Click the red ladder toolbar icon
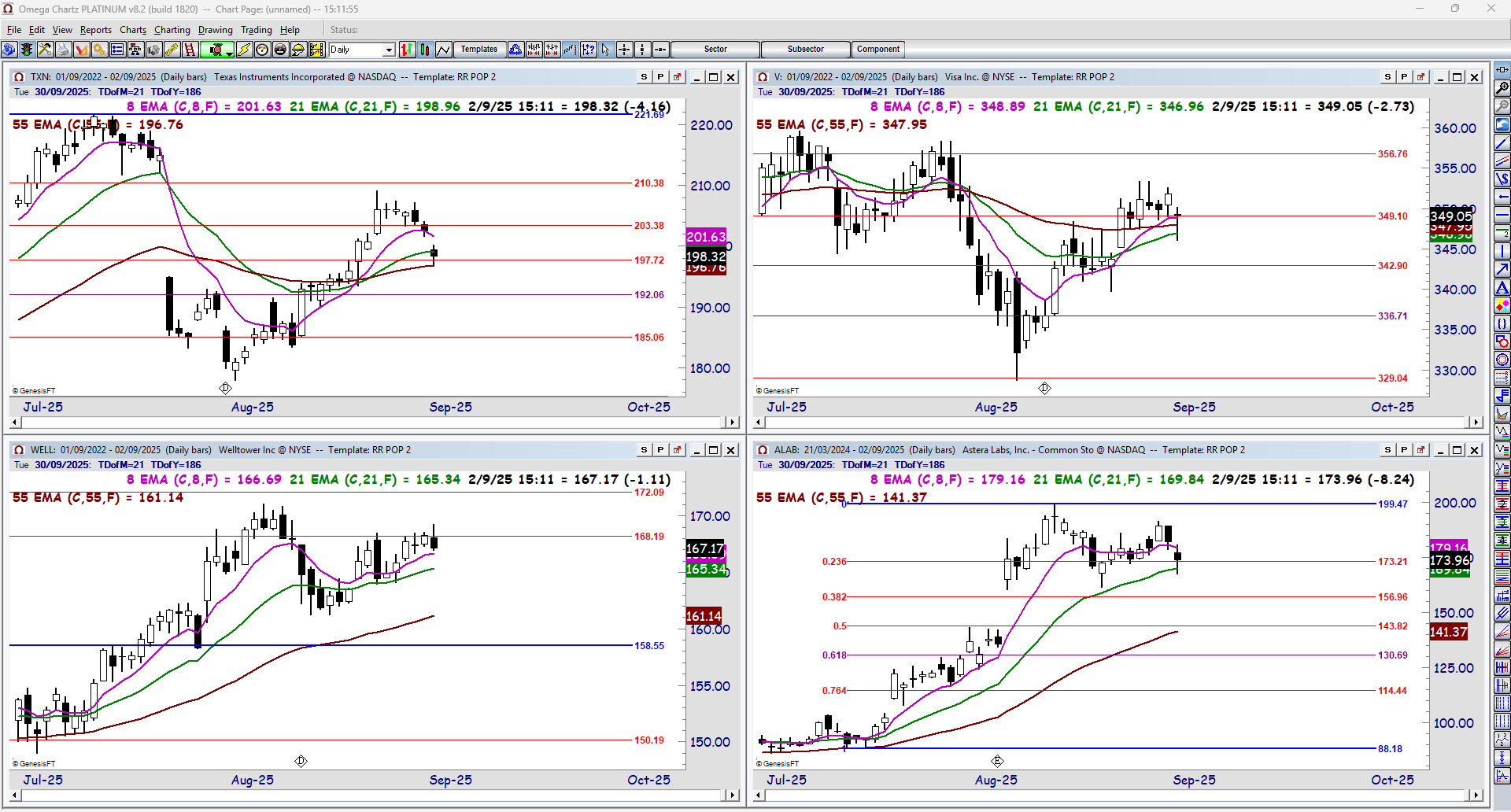Screen dimensions: 1511x812 190,50
